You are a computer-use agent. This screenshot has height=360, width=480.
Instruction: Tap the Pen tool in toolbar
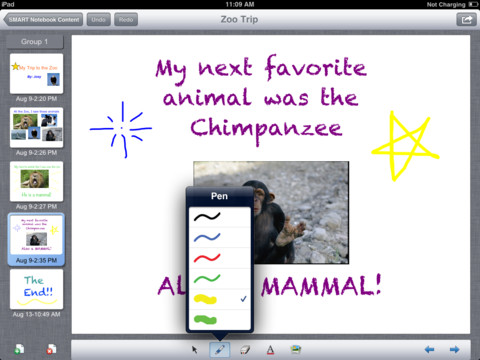[x=219, y=350]
